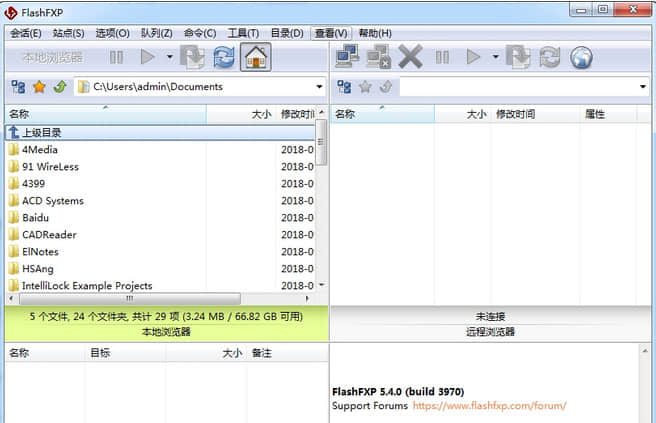Refresh the local browser file list
The width and height of the screenshot is (656, 423).
pyautogui.click(x=224, y=57)
